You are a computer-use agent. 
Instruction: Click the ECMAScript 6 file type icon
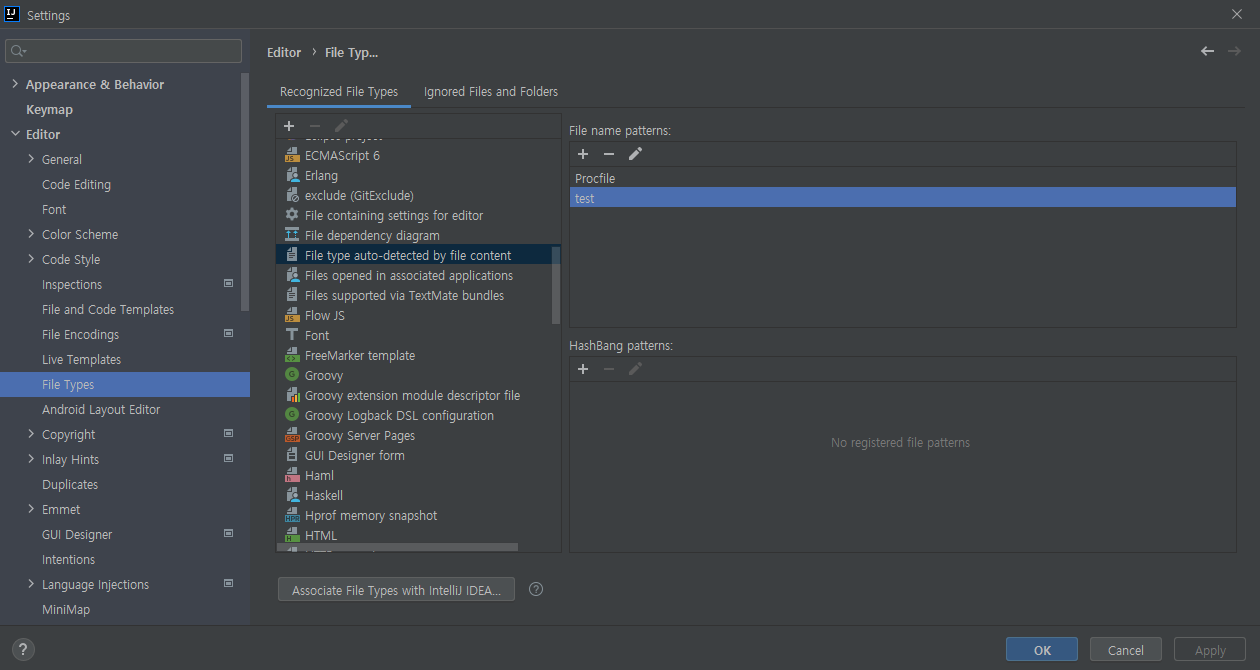tap(292, 156)
